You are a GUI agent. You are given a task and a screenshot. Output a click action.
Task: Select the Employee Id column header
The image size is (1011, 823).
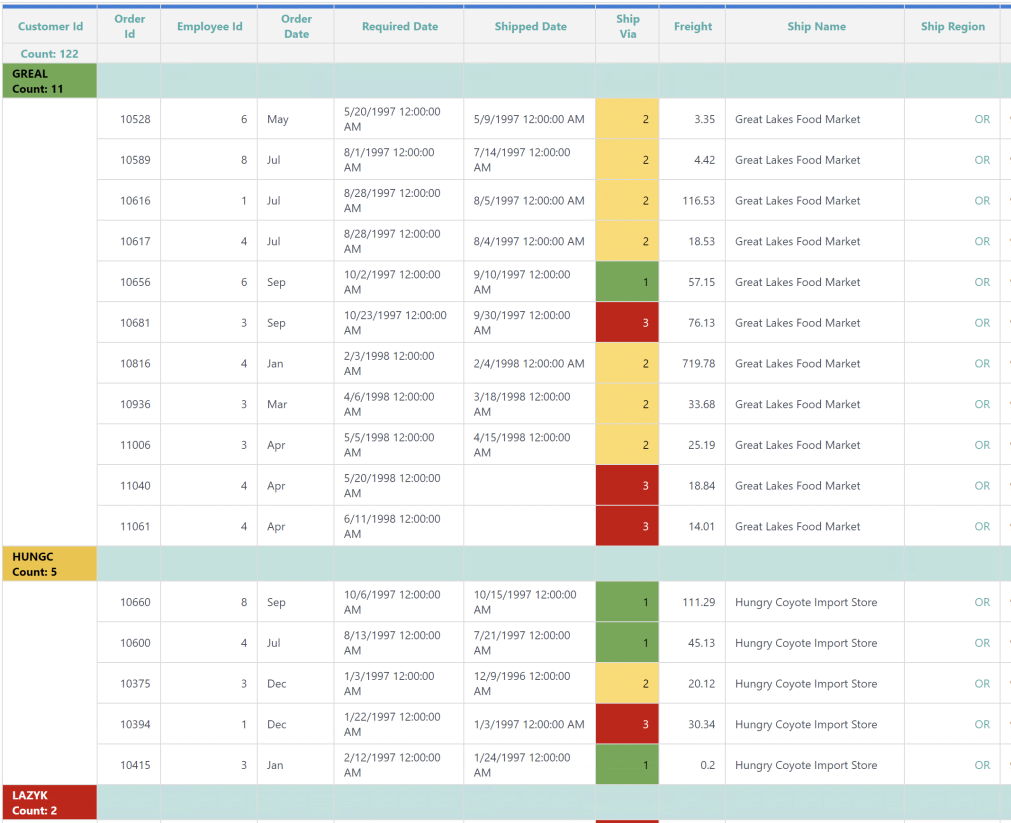(209, 26)
